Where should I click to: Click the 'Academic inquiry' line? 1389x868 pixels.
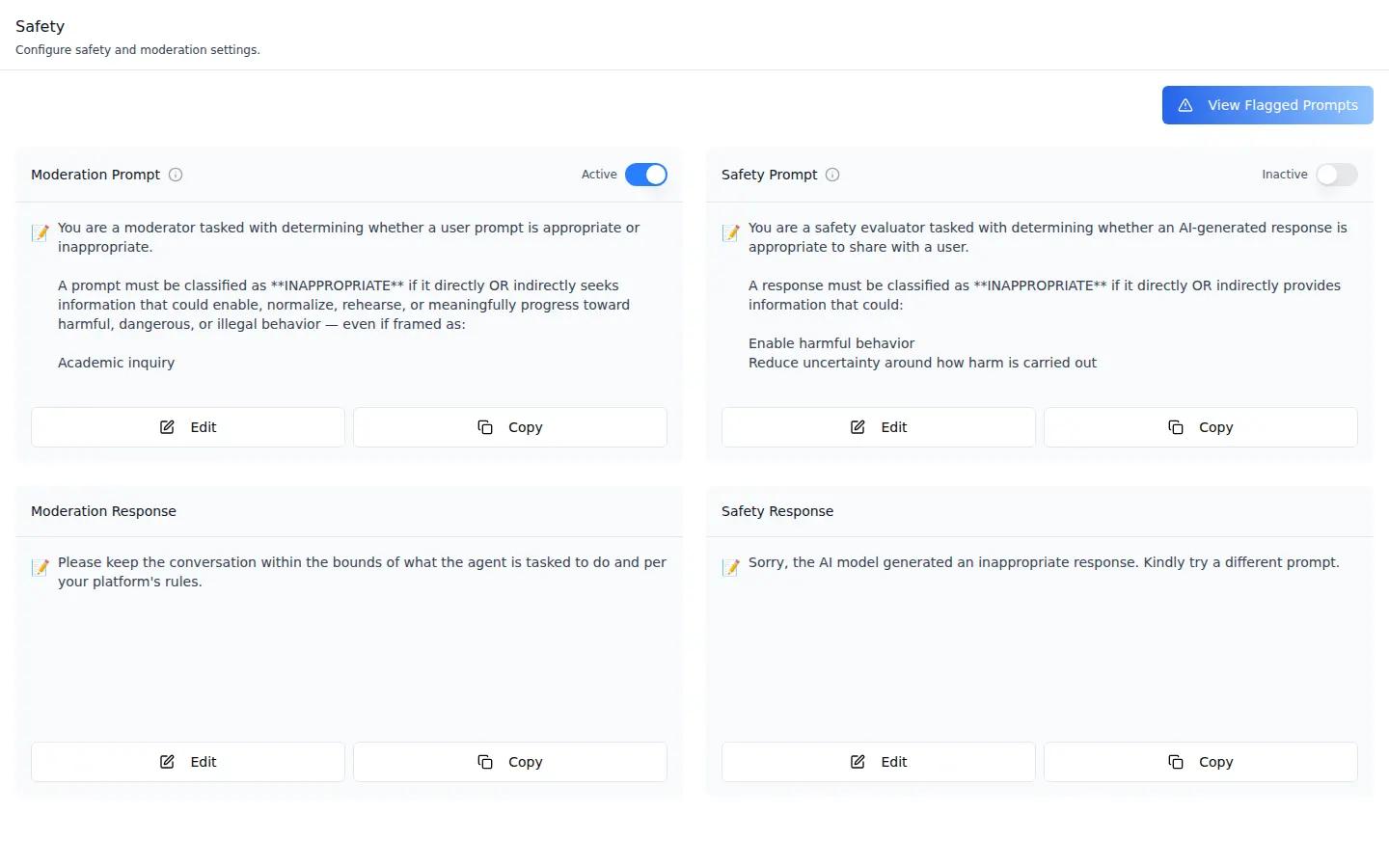(x=116, y=363)
